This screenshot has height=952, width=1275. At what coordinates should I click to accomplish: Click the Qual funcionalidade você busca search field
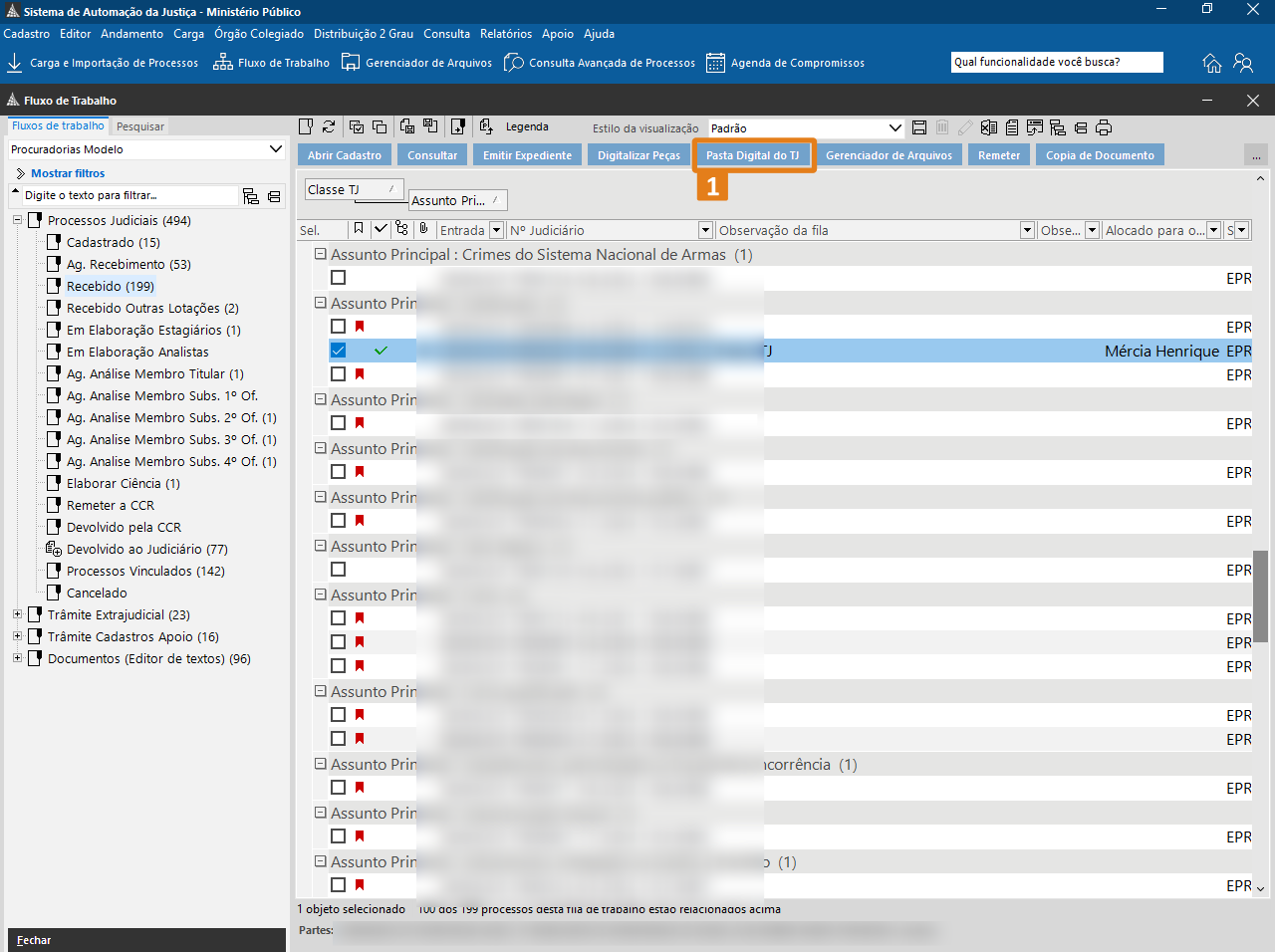click(1057, 62)
